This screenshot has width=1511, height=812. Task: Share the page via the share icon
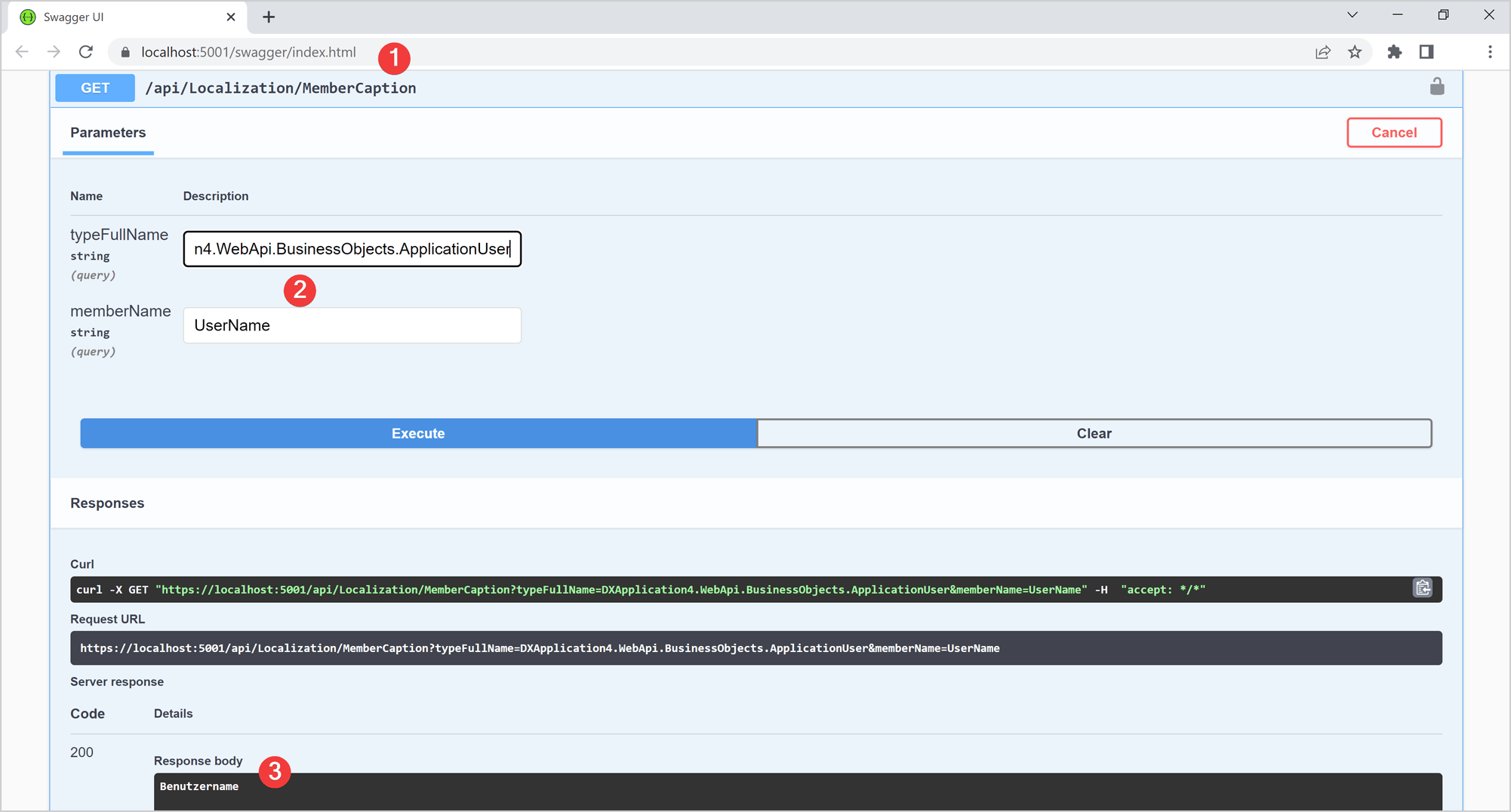[1323, 51]
